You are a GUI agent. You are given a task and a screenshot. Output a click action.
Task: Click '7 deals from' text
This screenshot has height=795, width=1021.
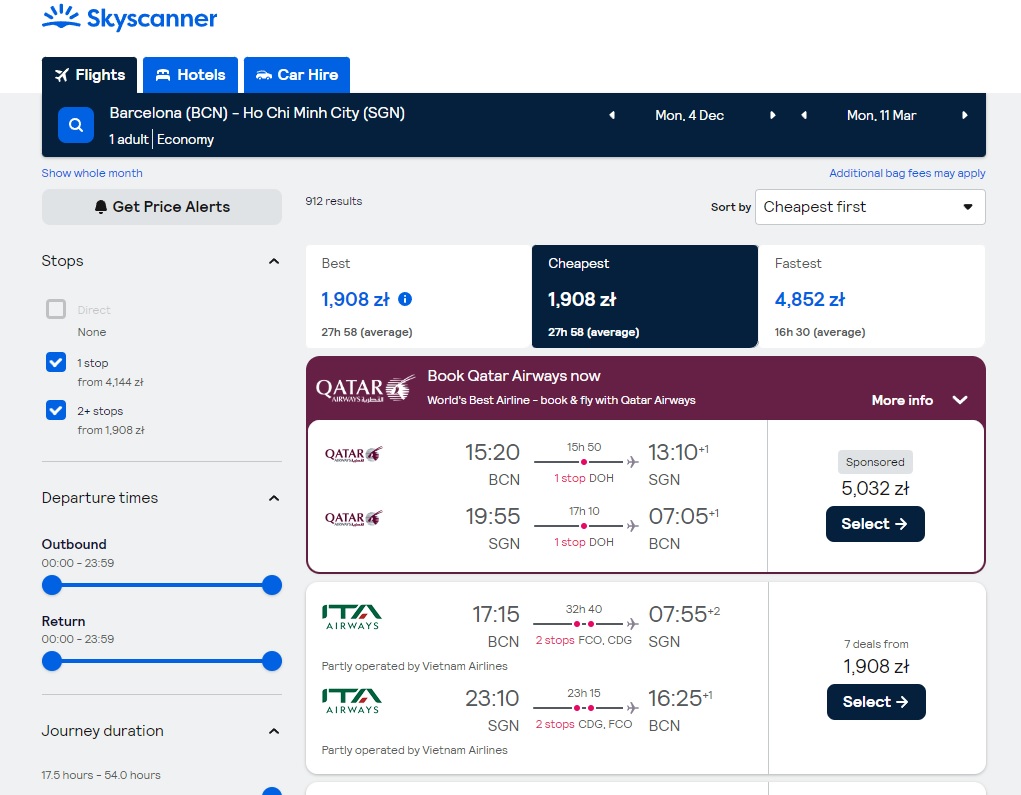876,644
